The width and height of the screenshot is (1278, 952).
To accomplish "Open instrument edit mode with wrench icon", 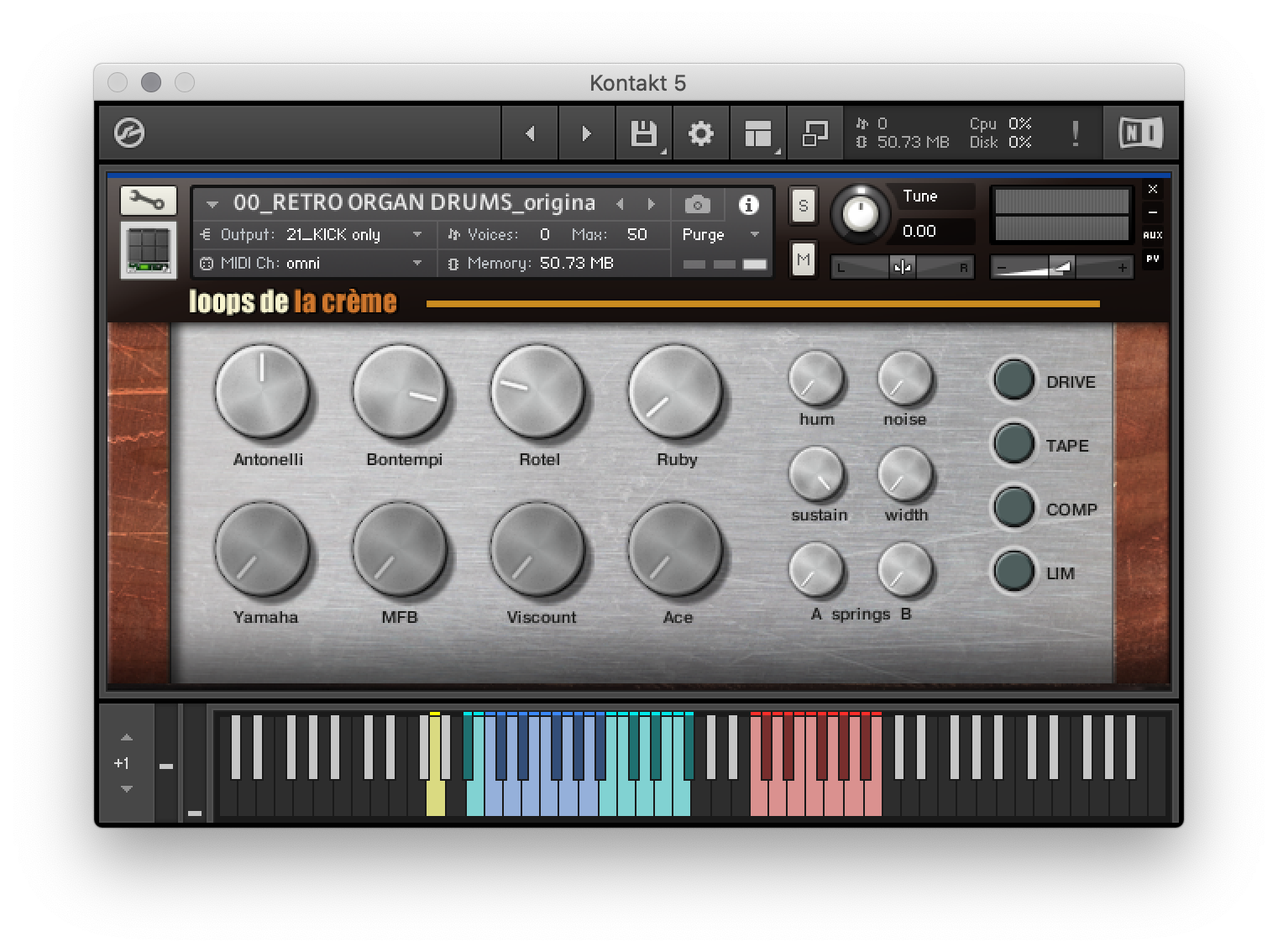I will pyautogui.click(x=149, y=201).
